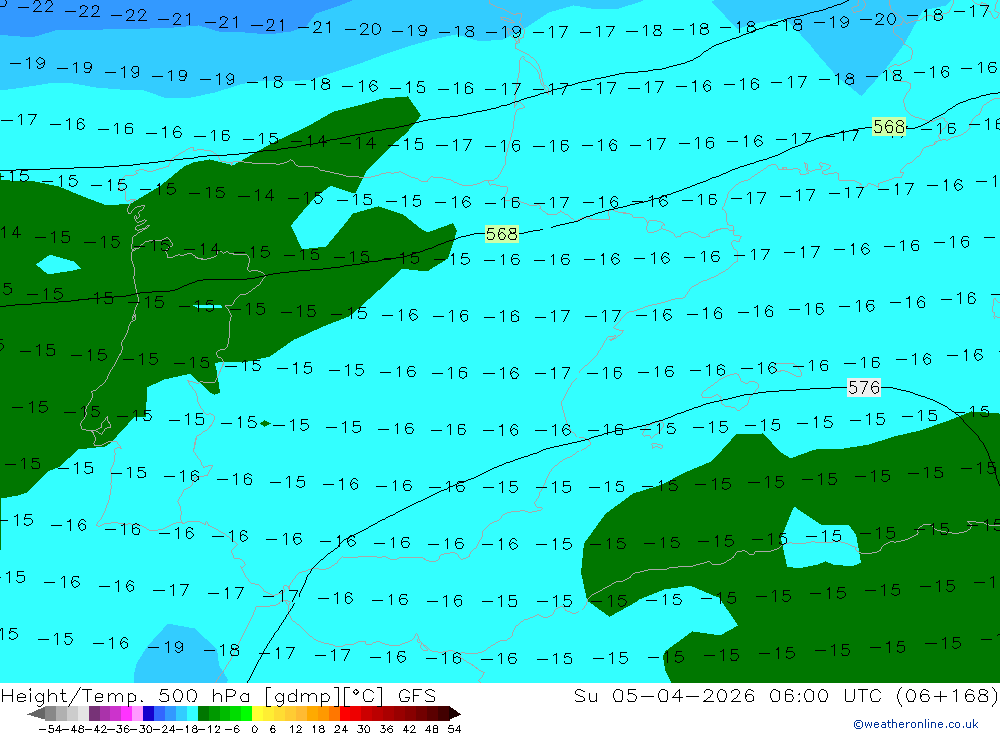Select the 568 label near the map center
The height and width of the screenshot is (733, 1000).
[x=502, y=234]
